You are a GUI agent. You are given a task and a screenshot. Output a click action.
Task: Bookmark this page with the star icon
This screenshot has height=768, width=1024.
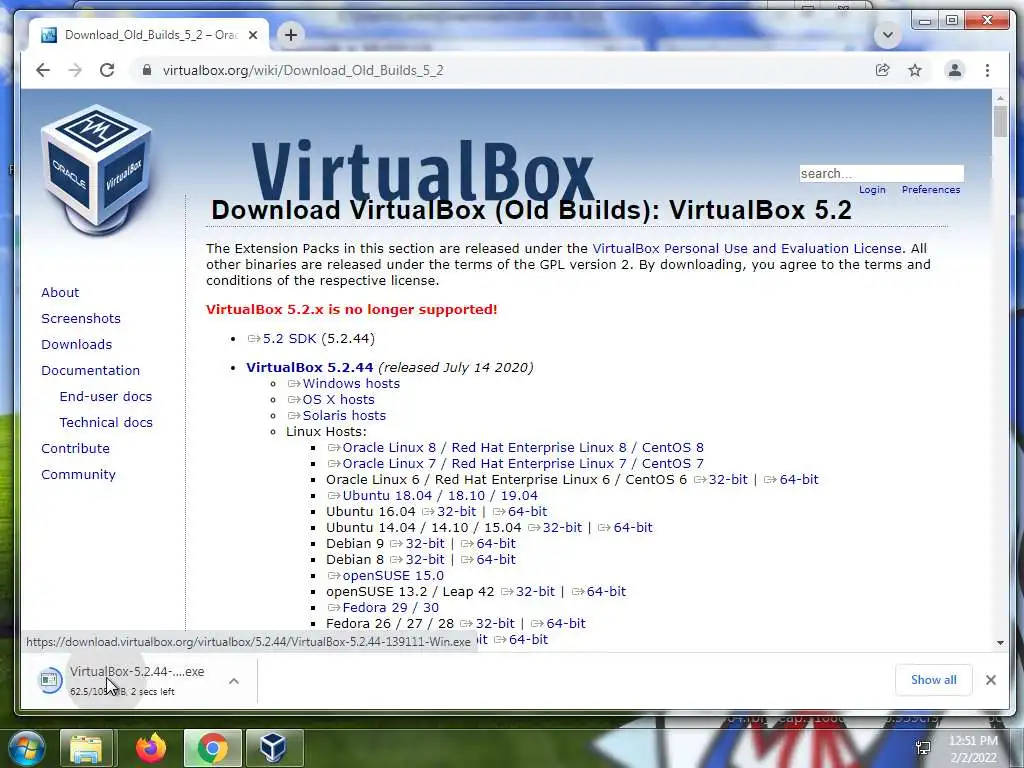(x=915, y=70)
